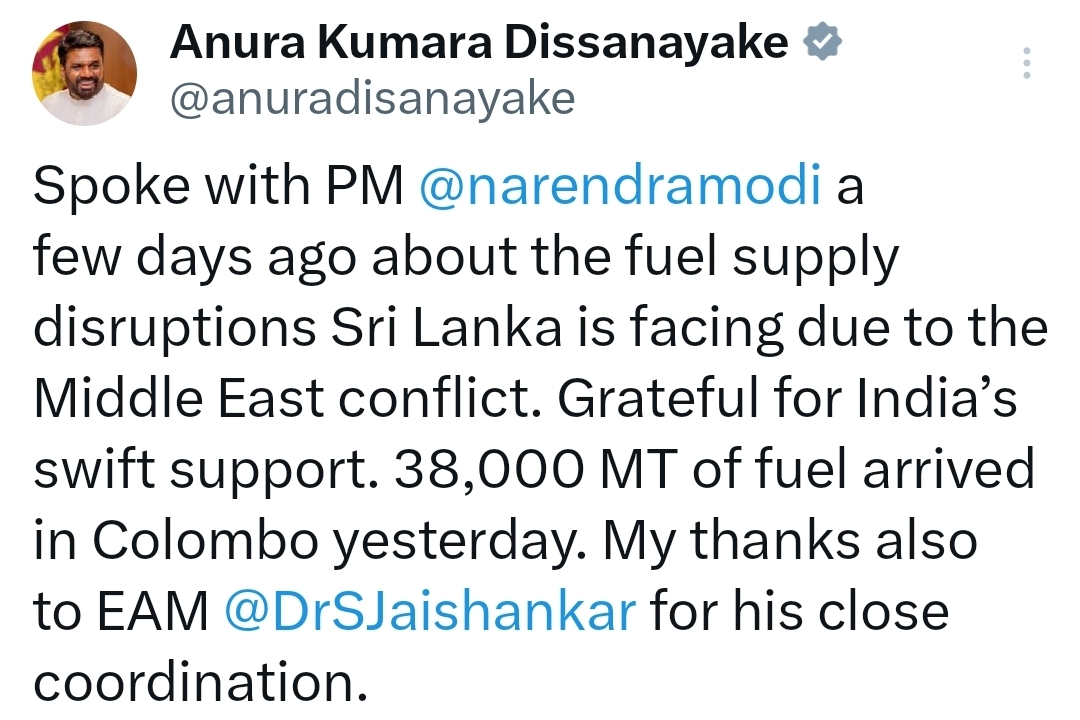Open the more options icon beside the tweet
The height and width of the screenshot is (720, 1080).
tap(1026, 62)
